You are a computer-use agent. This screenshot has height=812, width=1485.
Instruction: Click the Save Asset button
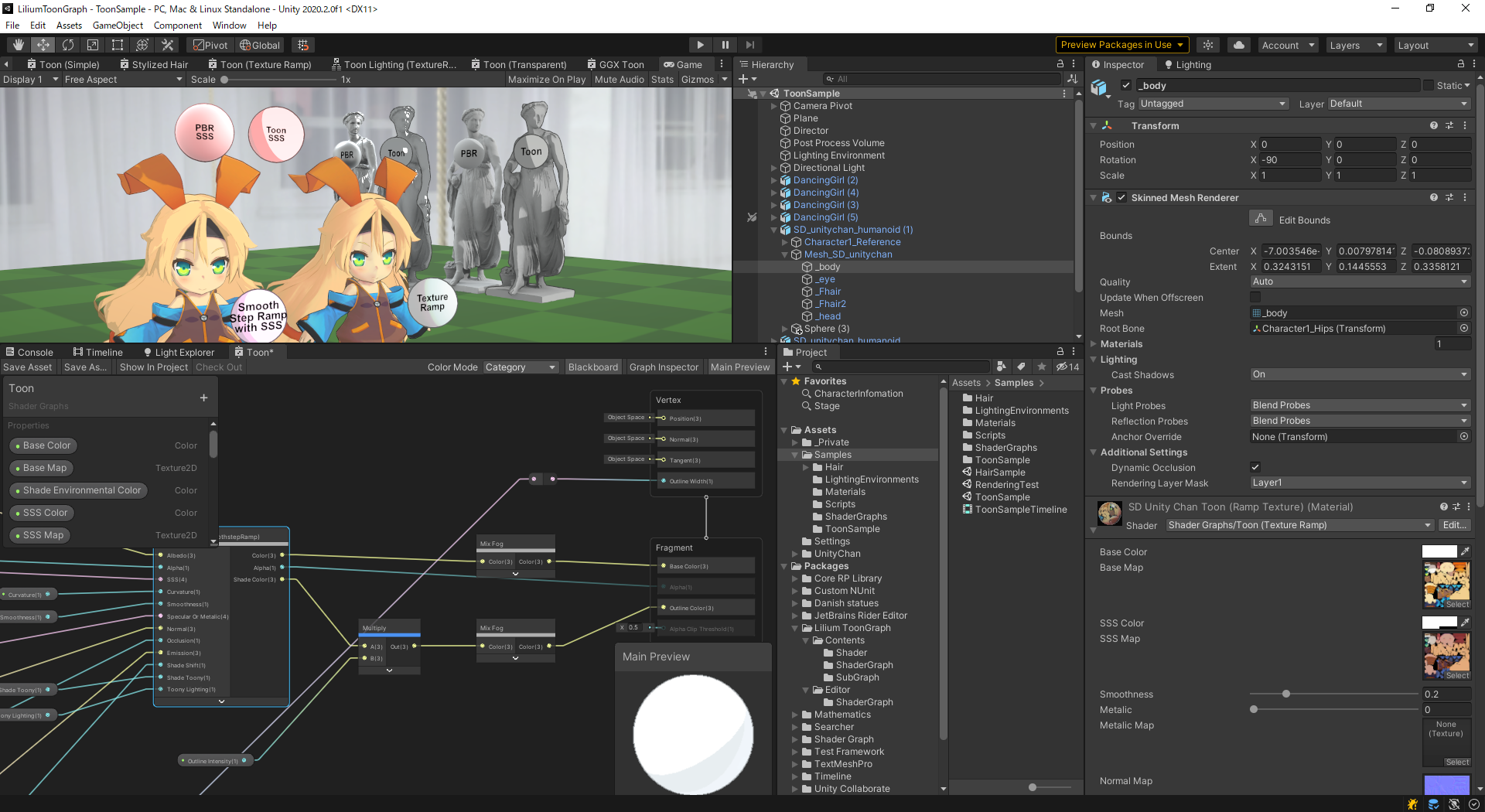28,367
